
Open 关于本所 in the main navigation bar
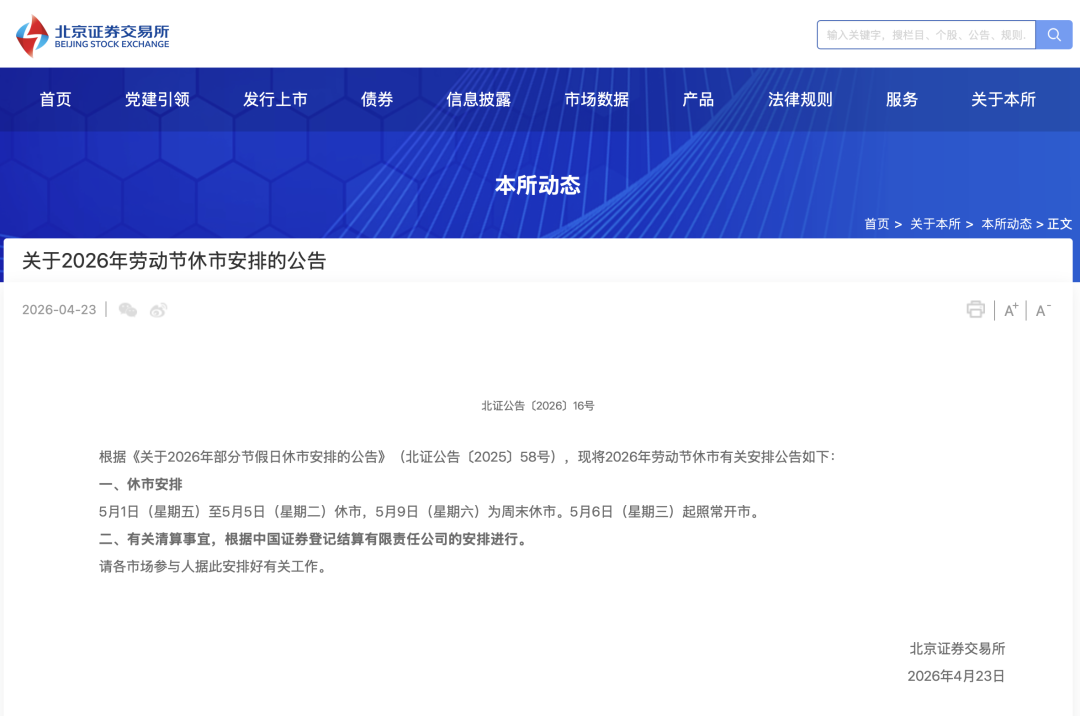(1003, 99)
